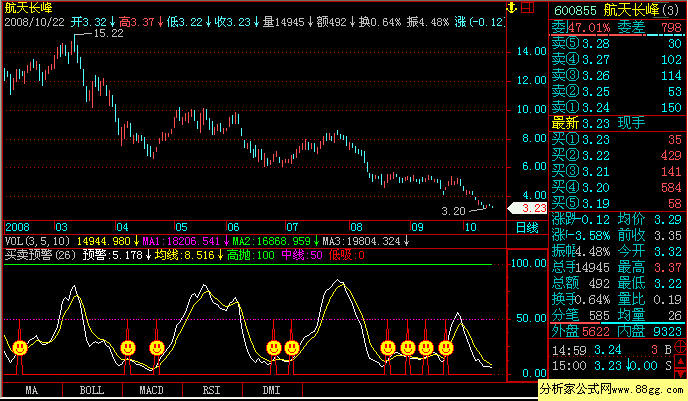Screen dimensions: 688x401
Task: Click the 2008 year label on the time axis
Action: tap(18, 227)
